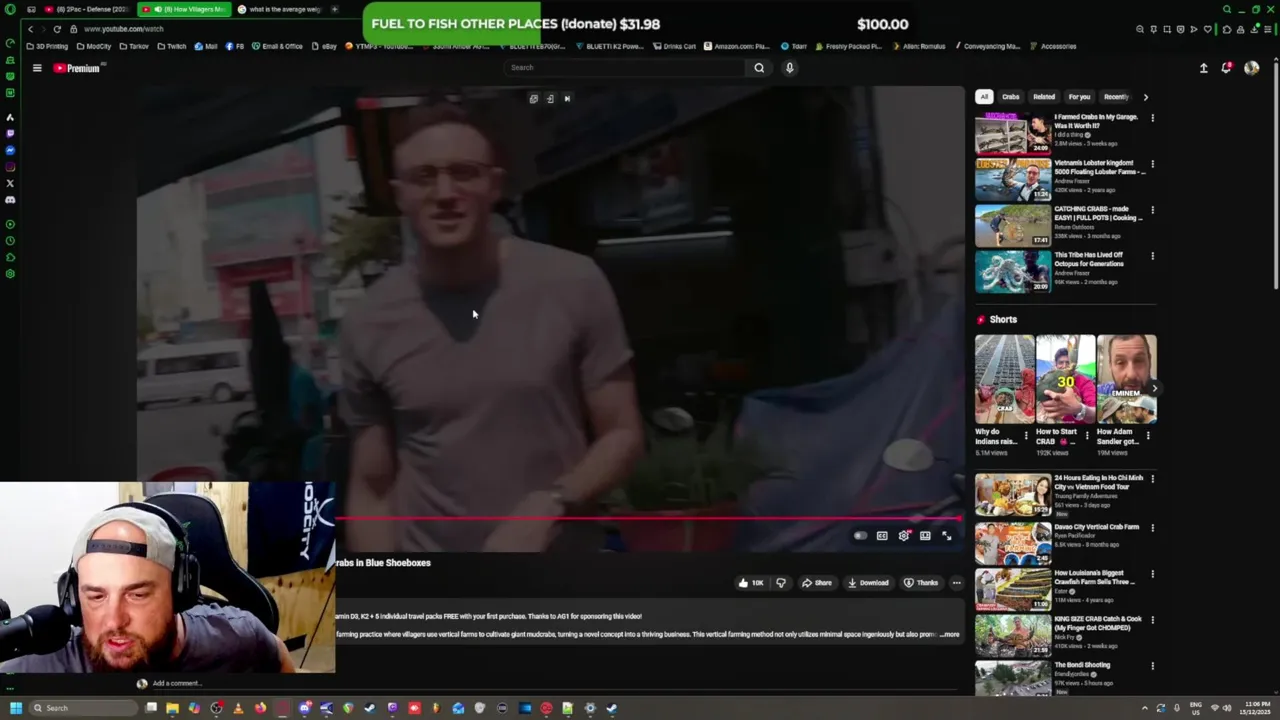The image size is (1280, 720).
Task: Open browser main menu lines icon
Action: [x=1269, y=29]
